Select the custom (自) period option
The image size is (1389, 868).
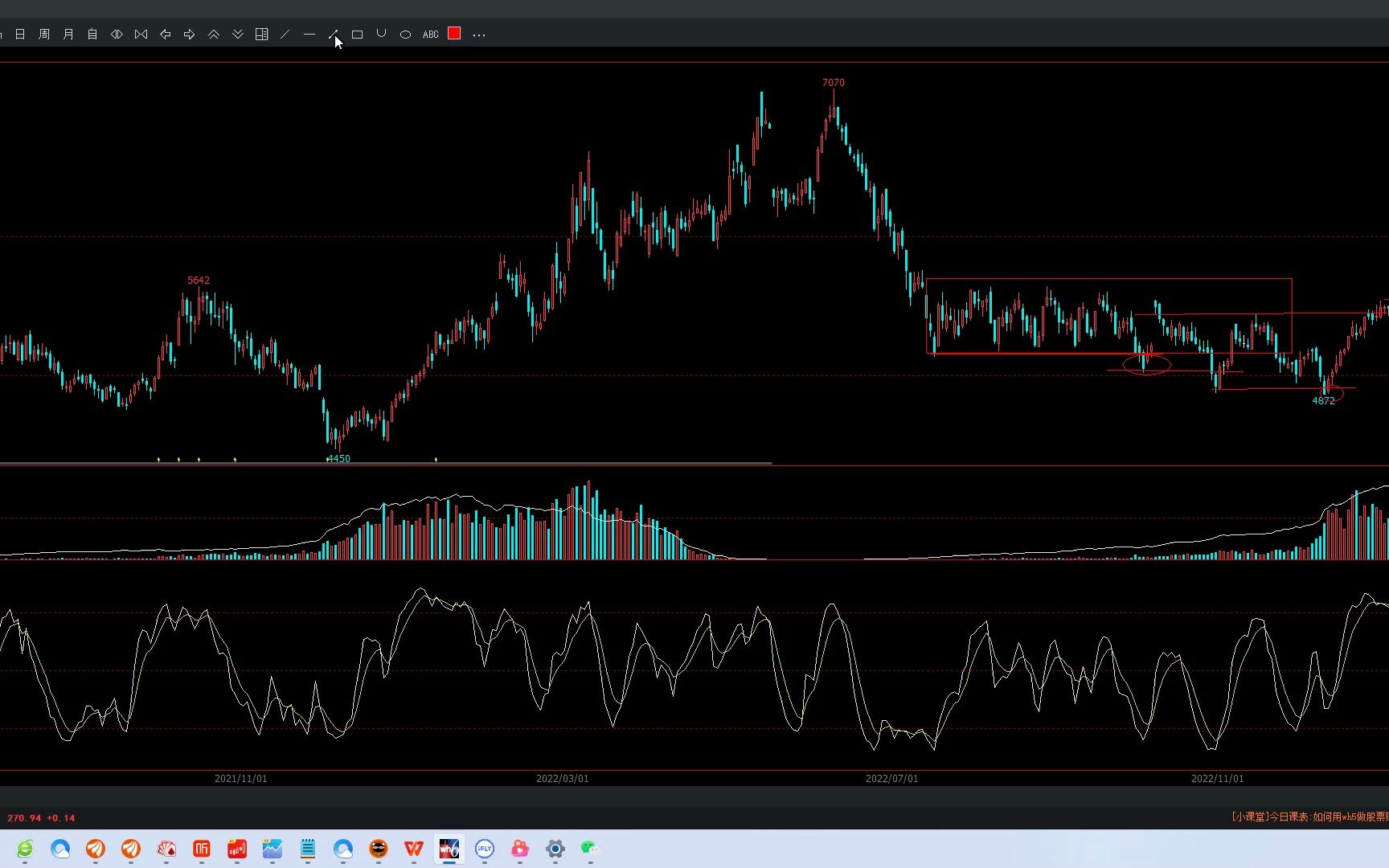[x=92, y=35]
